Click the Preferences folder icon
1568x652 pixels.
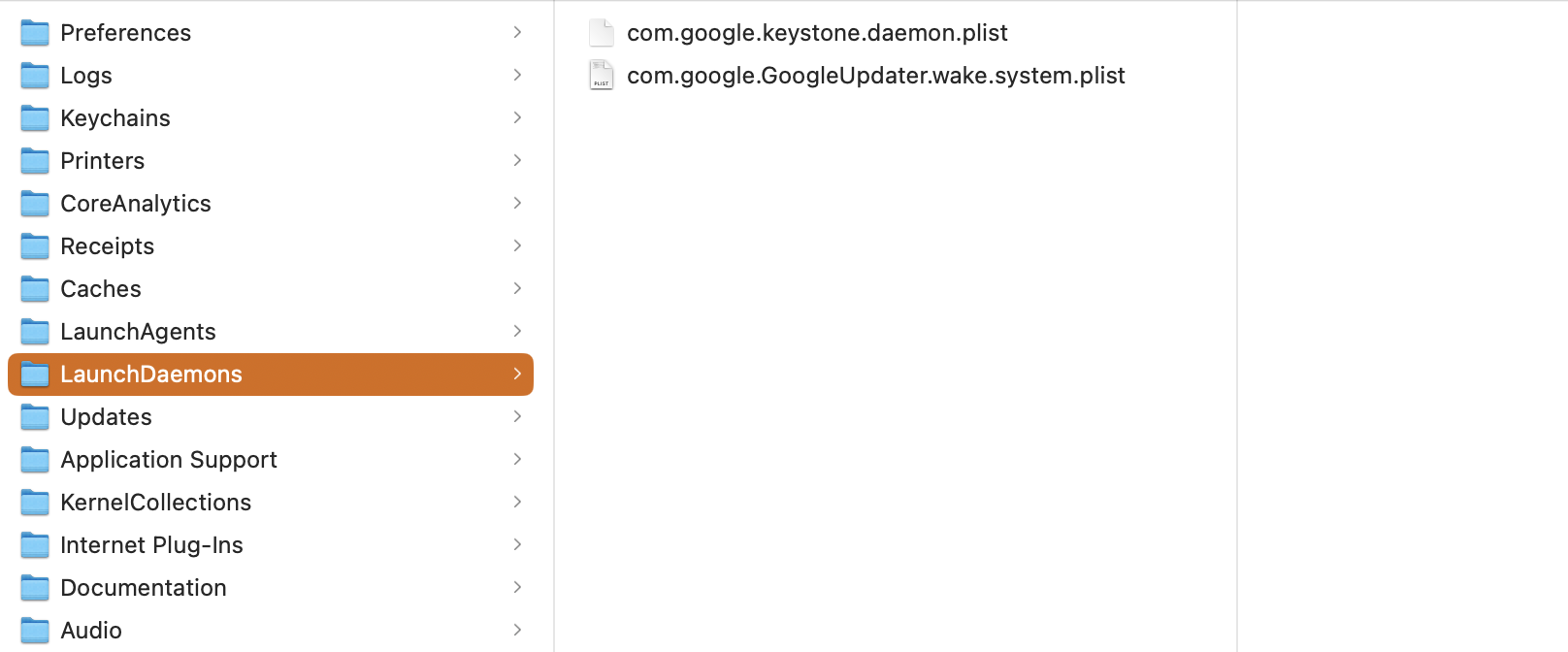click(x=35, y=33)
